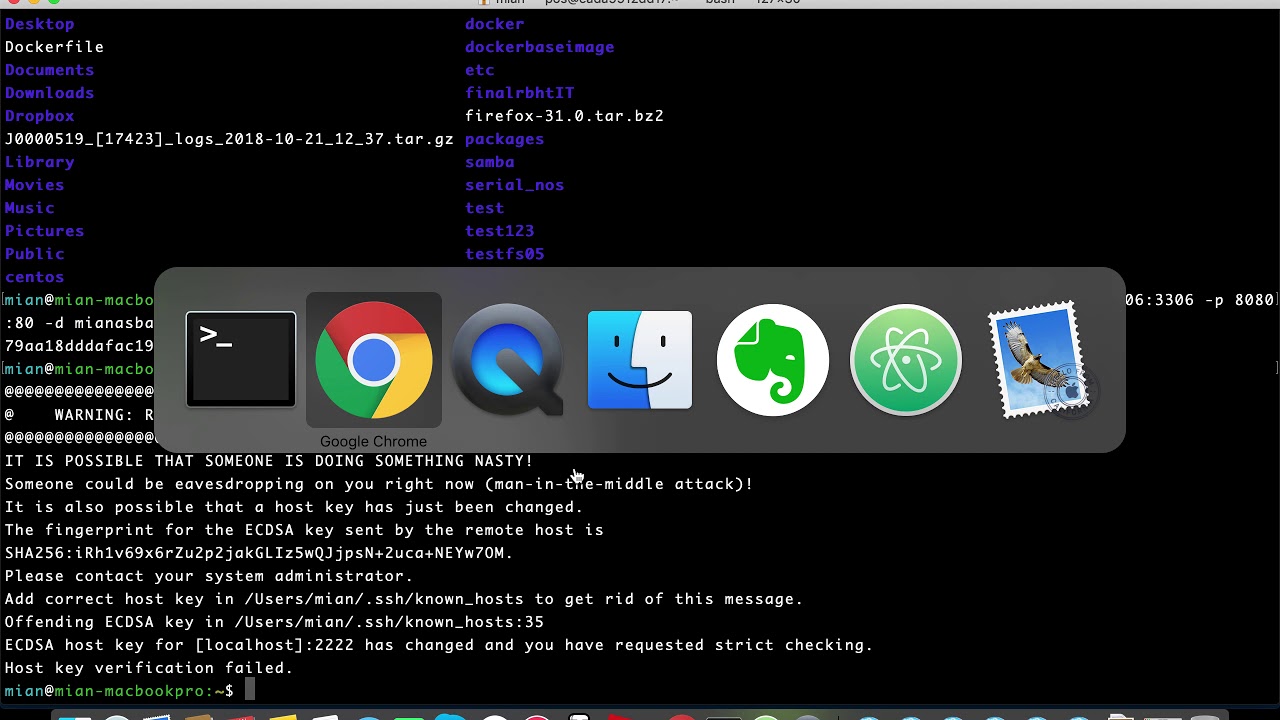This screenshot has height=720, width=1280.
Task: Click 'Host key verification failed.' line
Action: 149,668
